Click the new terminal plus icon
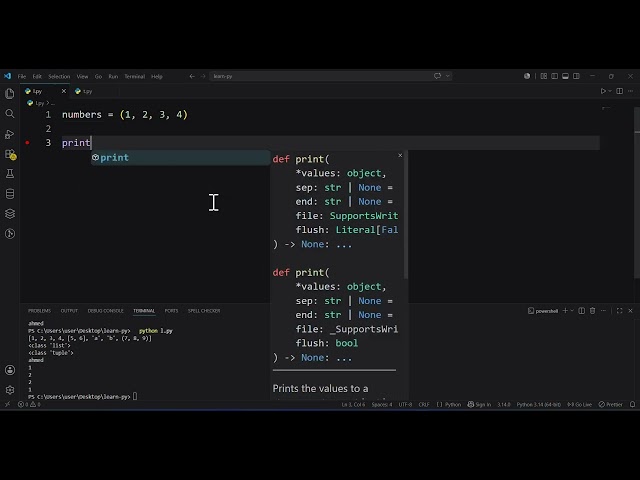Viewport: 640px width, 480px height. 565,311
